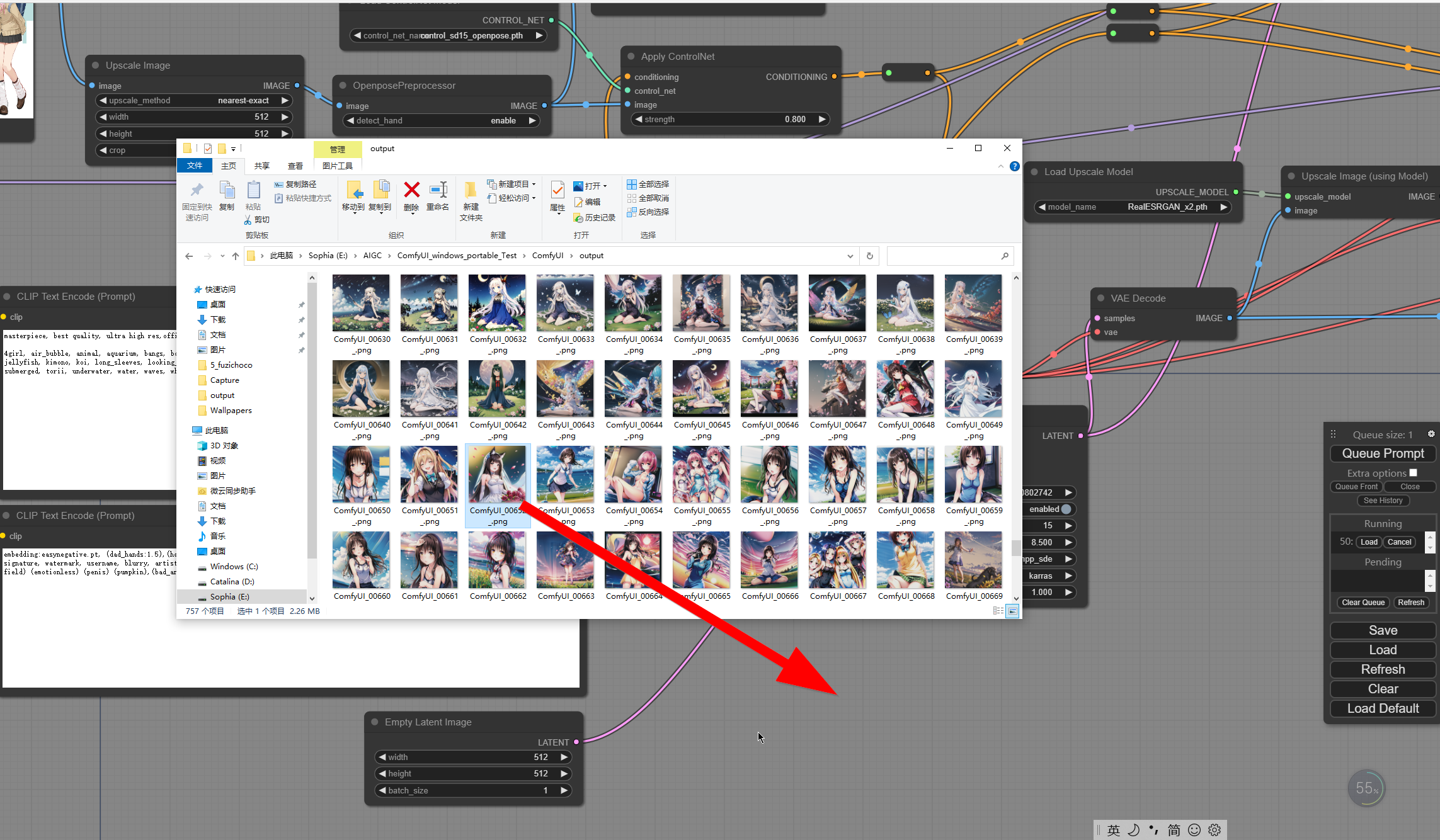Switch to the Home (主页) tab
This screenshot has height=840, width=1440.
pos(229,166)
